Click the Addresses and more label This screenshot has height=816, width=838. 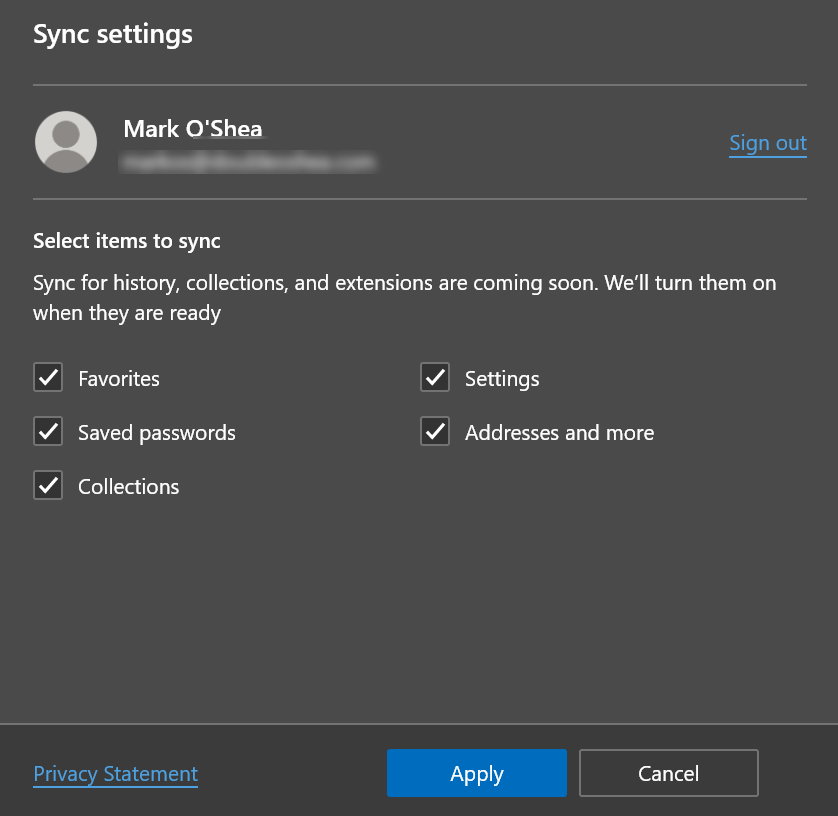[x=559, y=433]
